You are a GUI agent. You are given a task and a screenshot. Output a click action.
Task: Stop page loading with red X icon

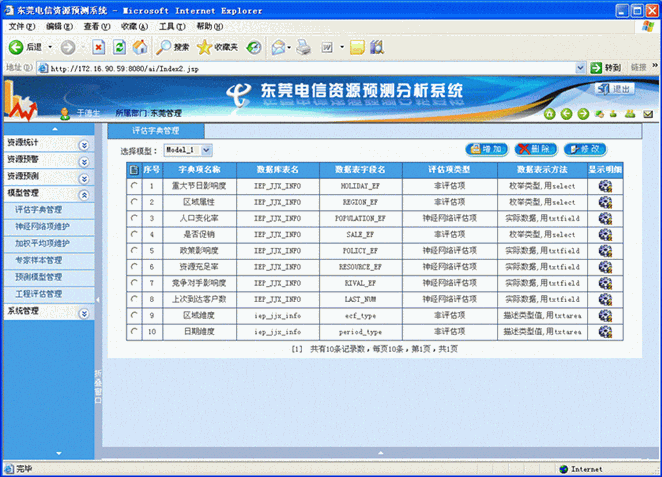98,47
